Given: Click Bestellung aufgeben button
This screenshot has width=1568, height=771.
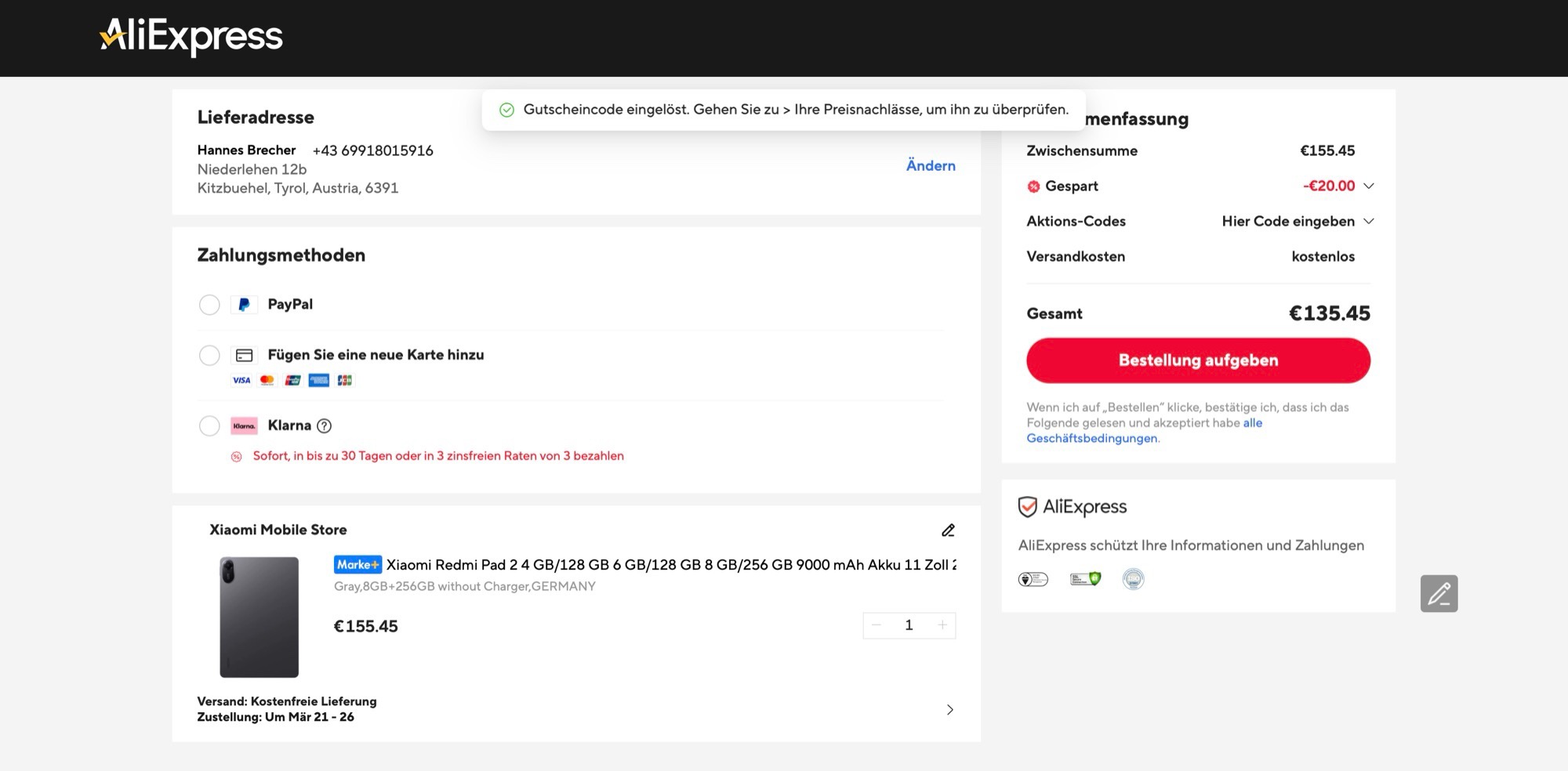Looking at the screenshot, I should click(x=1199, y=360).
